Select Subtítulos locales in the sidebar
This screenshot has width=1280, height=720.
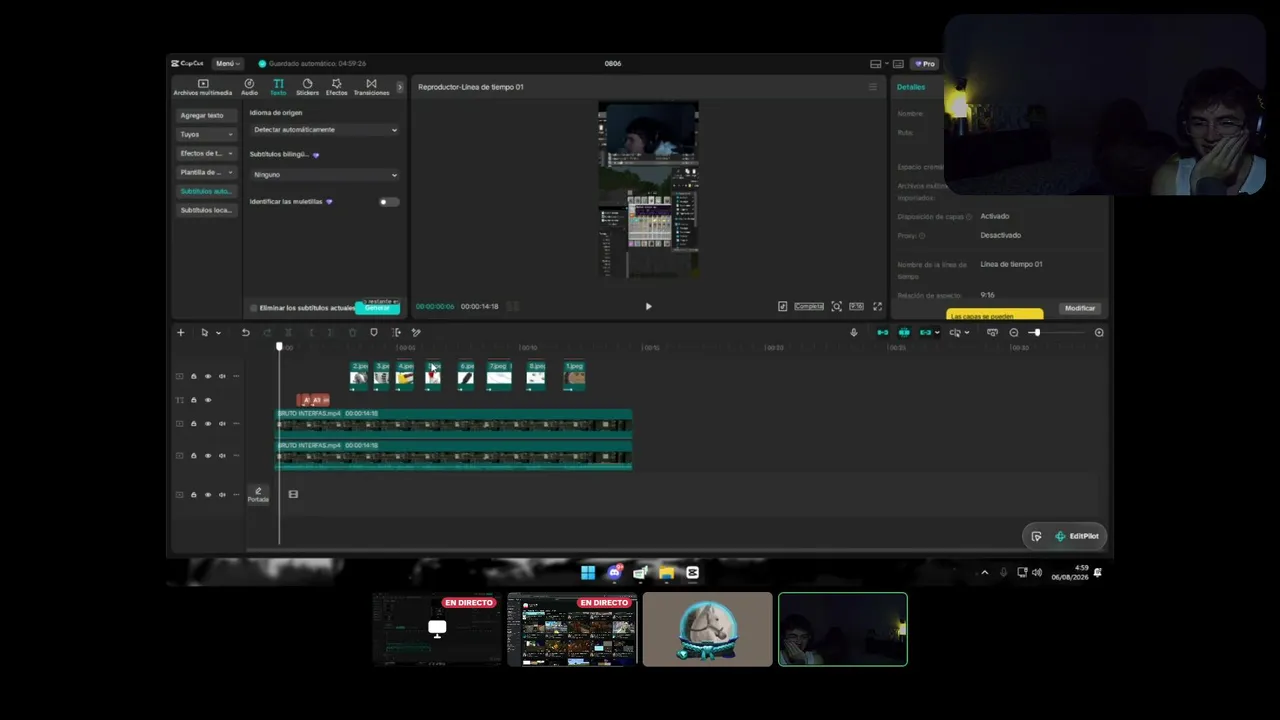coord(206,210)
